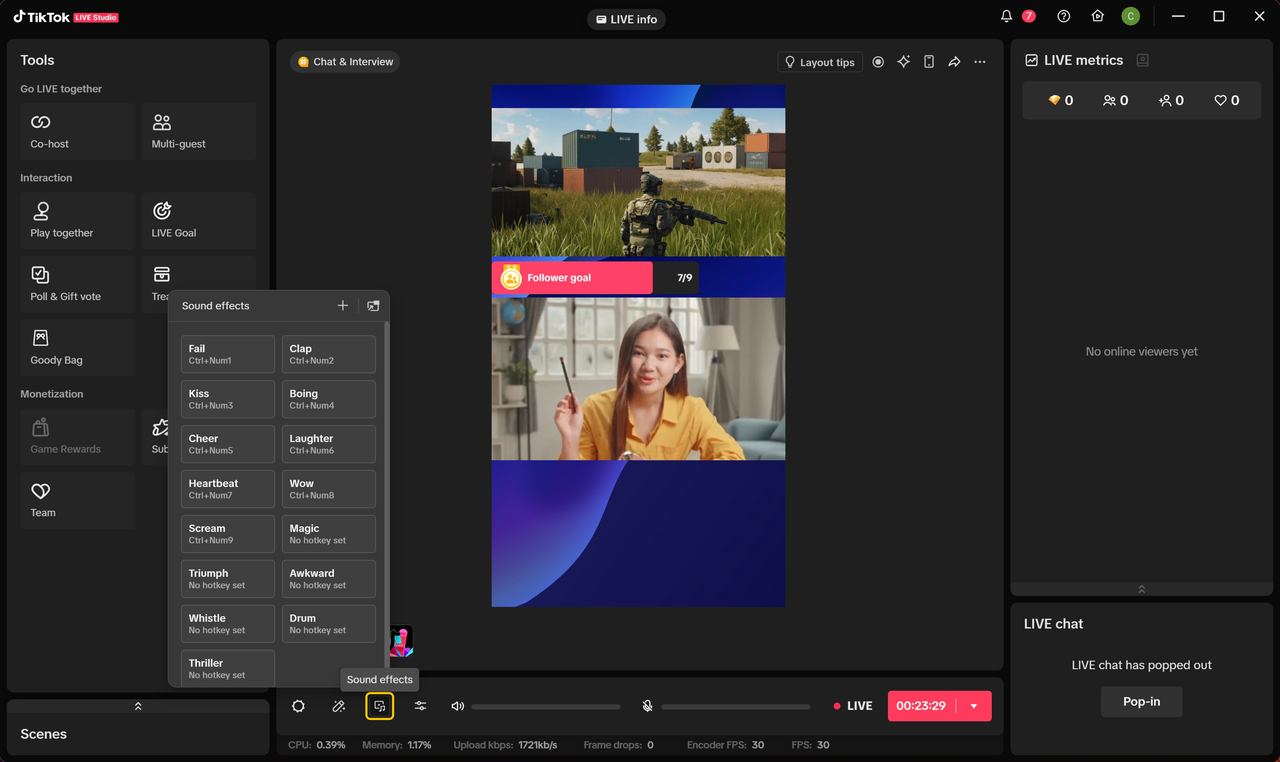Open the notifications bell
This screenshot has height=762, width=1280.
click(x=1006, y=16)
